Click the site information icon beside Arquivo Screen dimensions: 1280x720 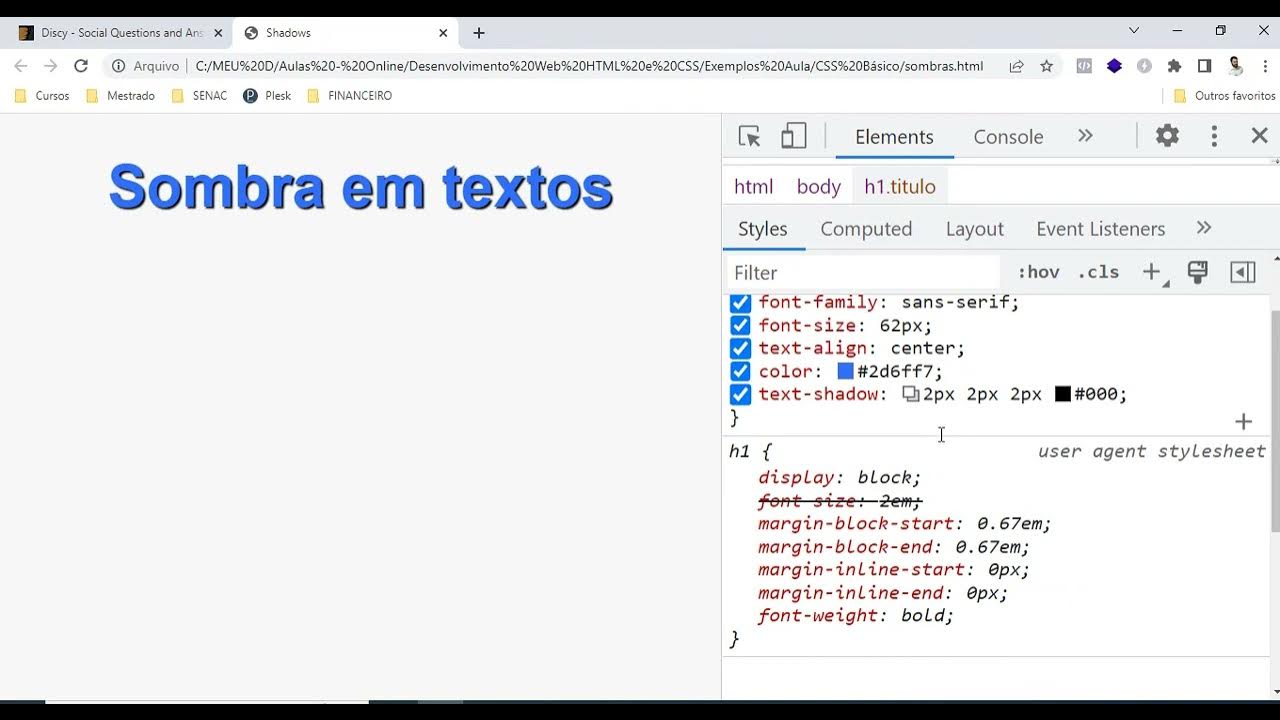tap(118, 66)
